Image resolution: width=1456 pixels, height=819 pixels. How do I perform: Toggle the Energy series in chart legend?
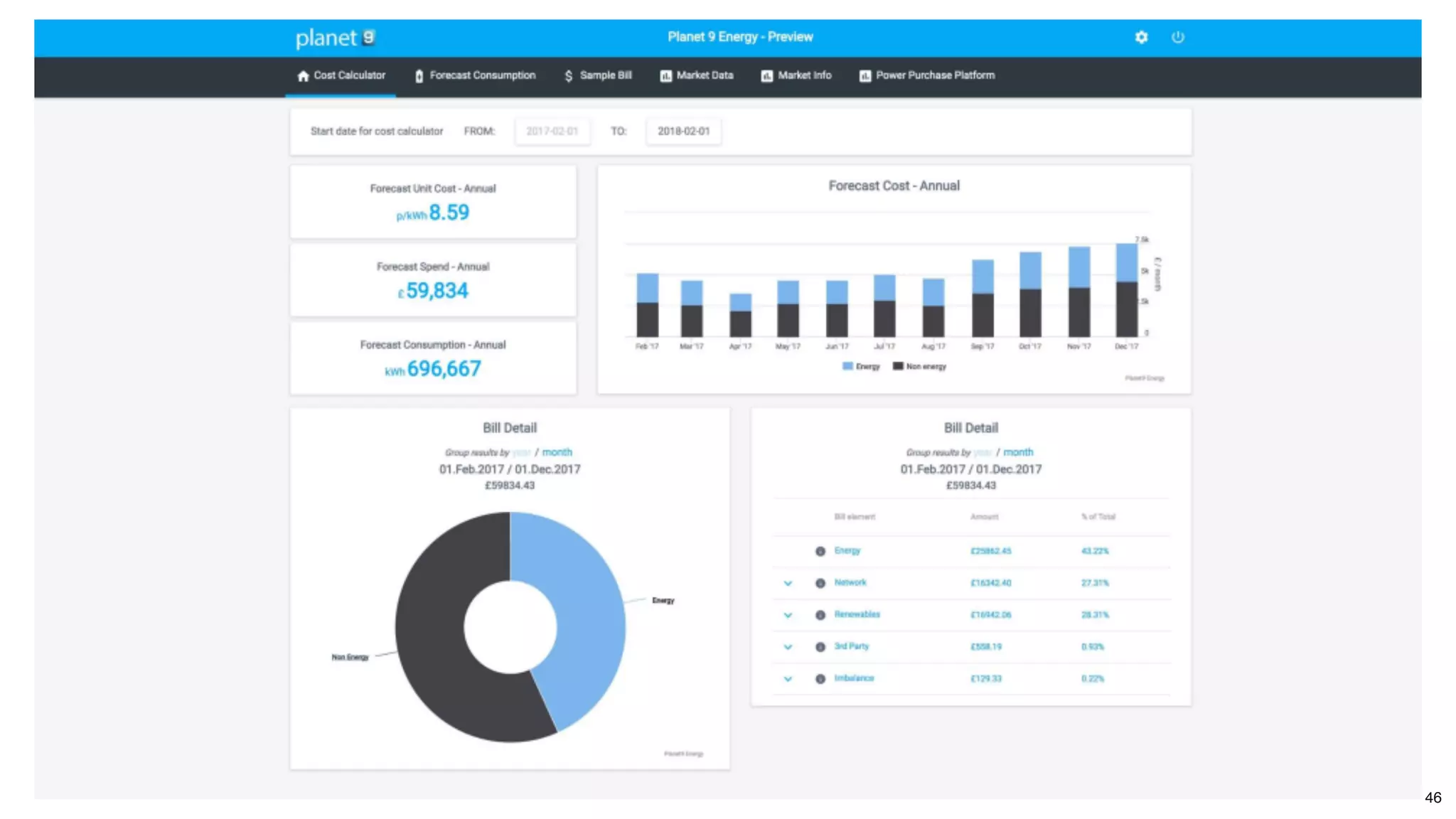(x=861, y=367)
